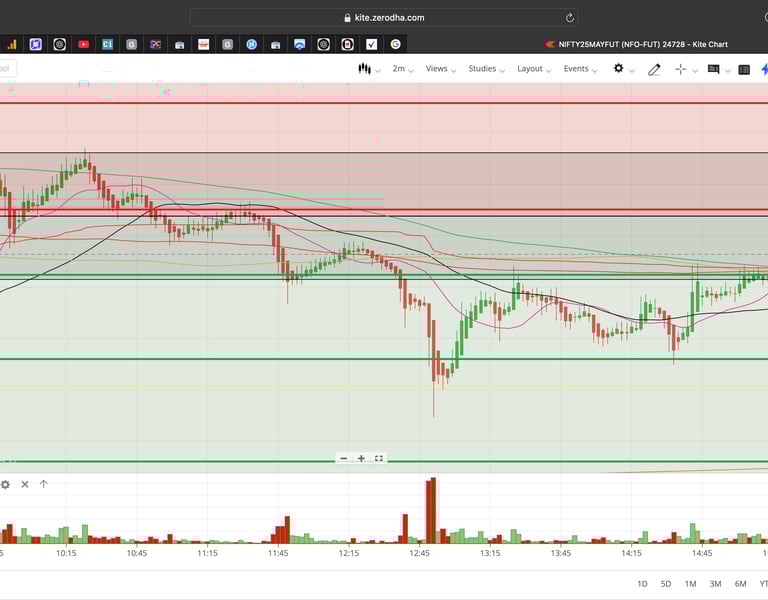The image size is (768, 600).
Task: Activate the pencil drawing tool
Action: (654, 70)
